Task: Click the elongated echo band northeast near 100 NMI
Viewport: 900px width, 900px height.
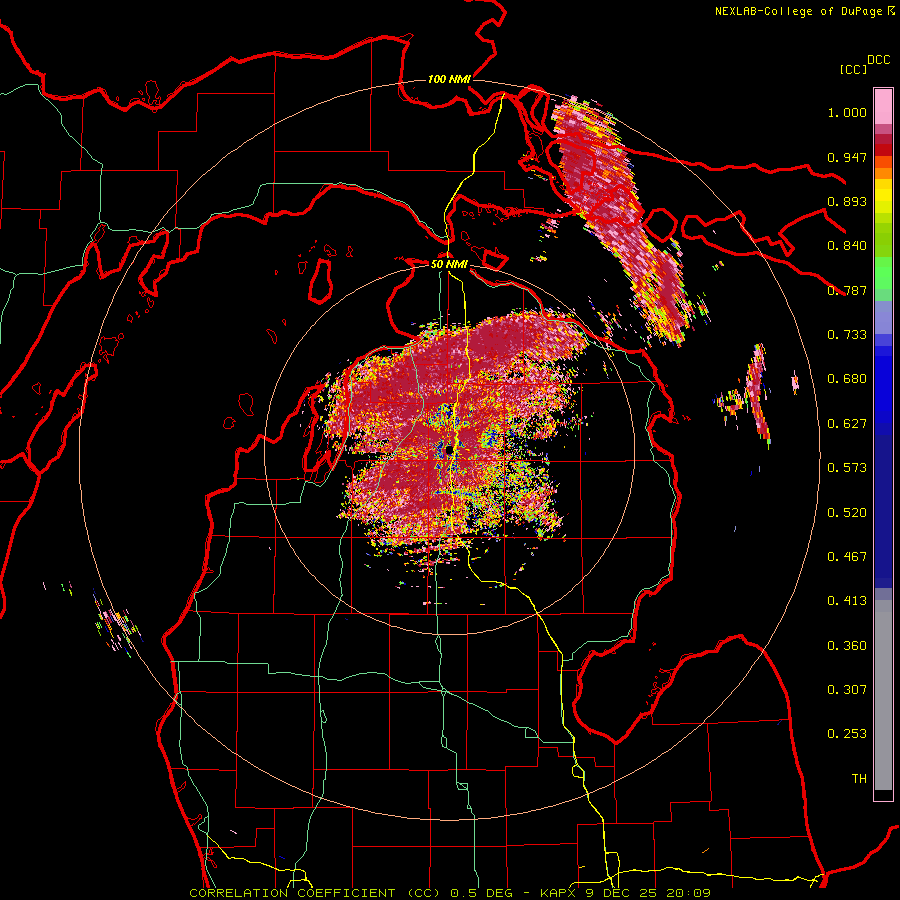Action: tap(623, 221)
